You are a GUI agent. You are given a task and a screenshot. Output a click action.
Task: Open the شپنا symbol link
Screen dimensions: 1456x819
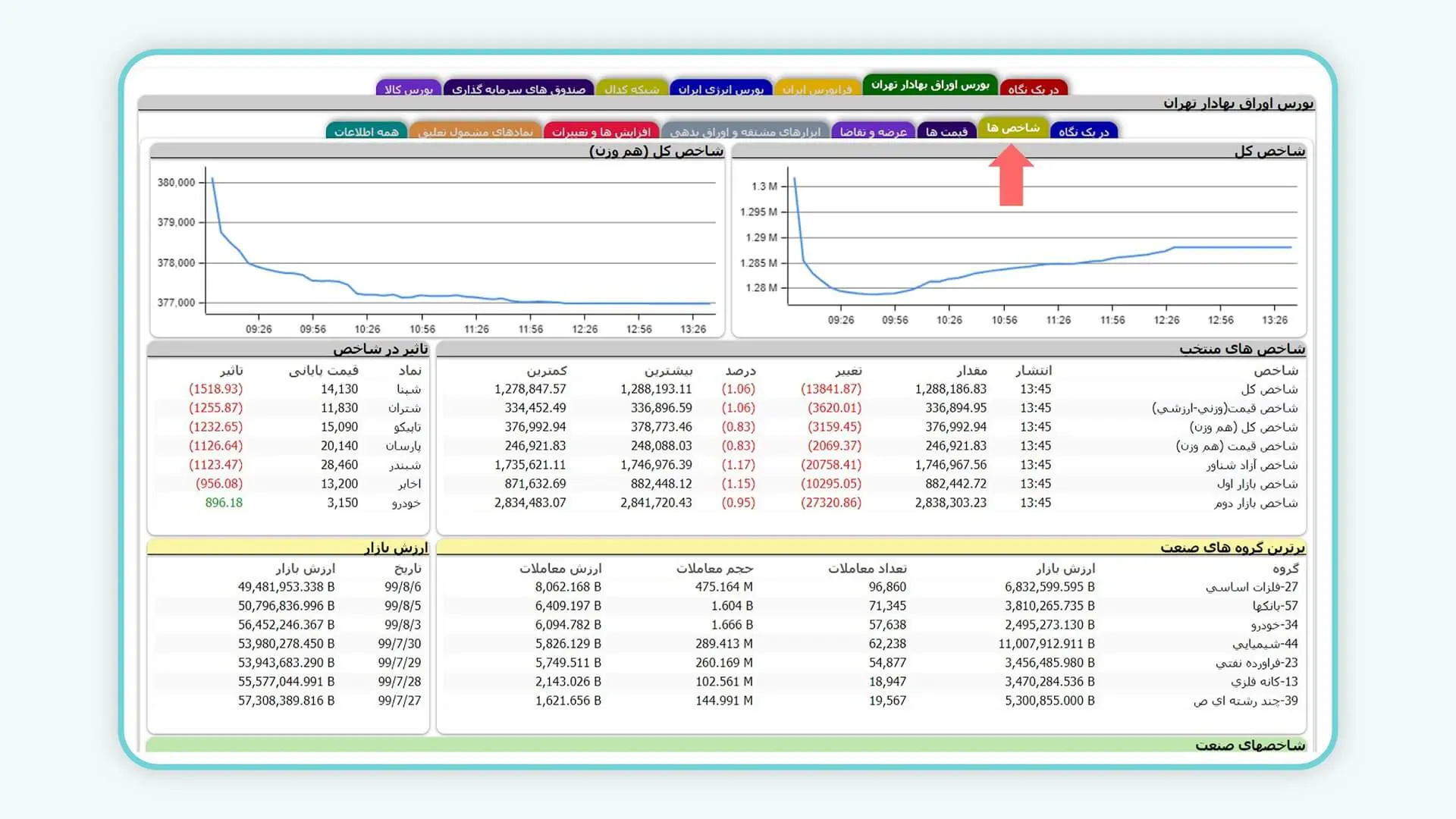tap(409, 389)
